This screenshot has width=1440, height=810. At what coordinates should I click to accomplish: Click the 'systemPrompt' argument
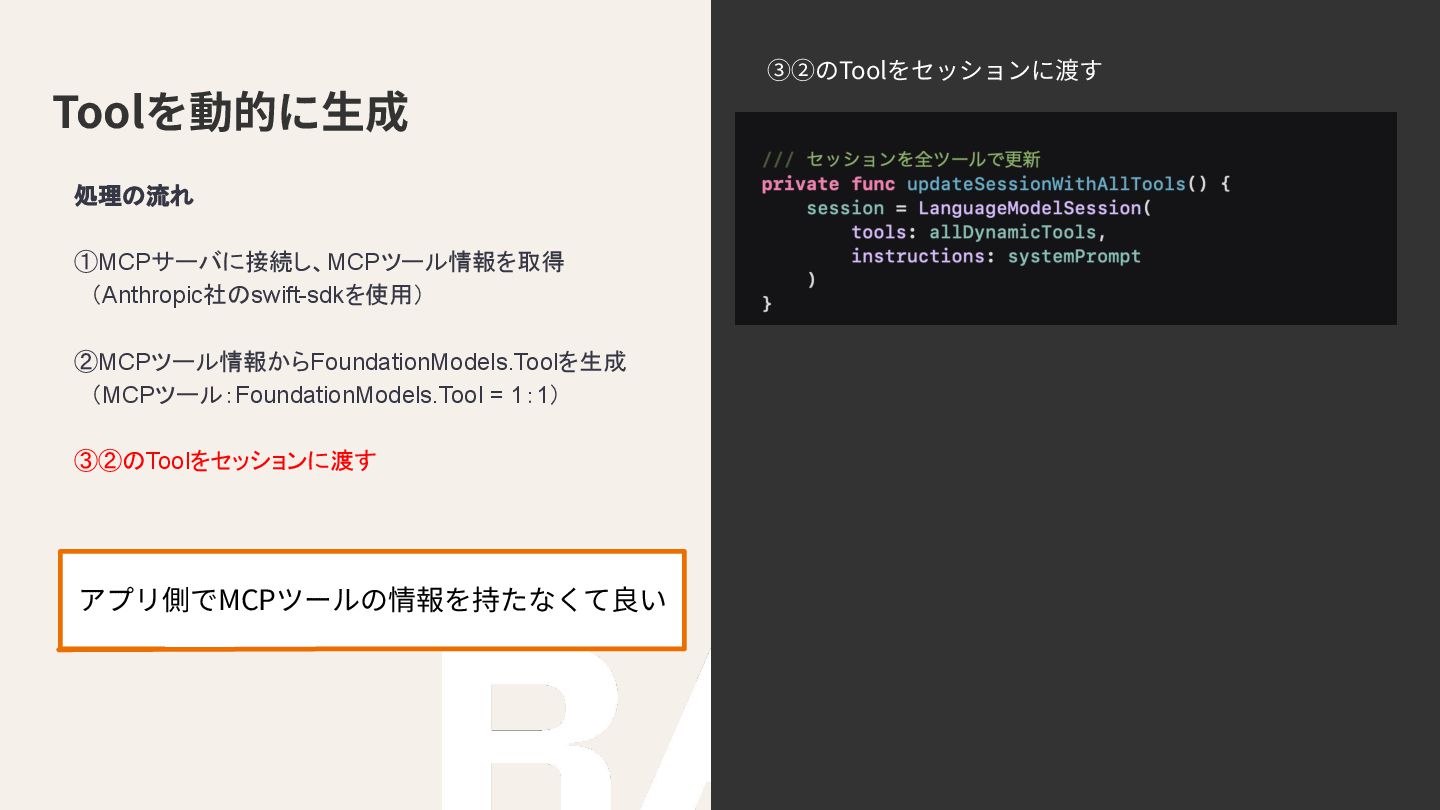[x=1074, y=256]
